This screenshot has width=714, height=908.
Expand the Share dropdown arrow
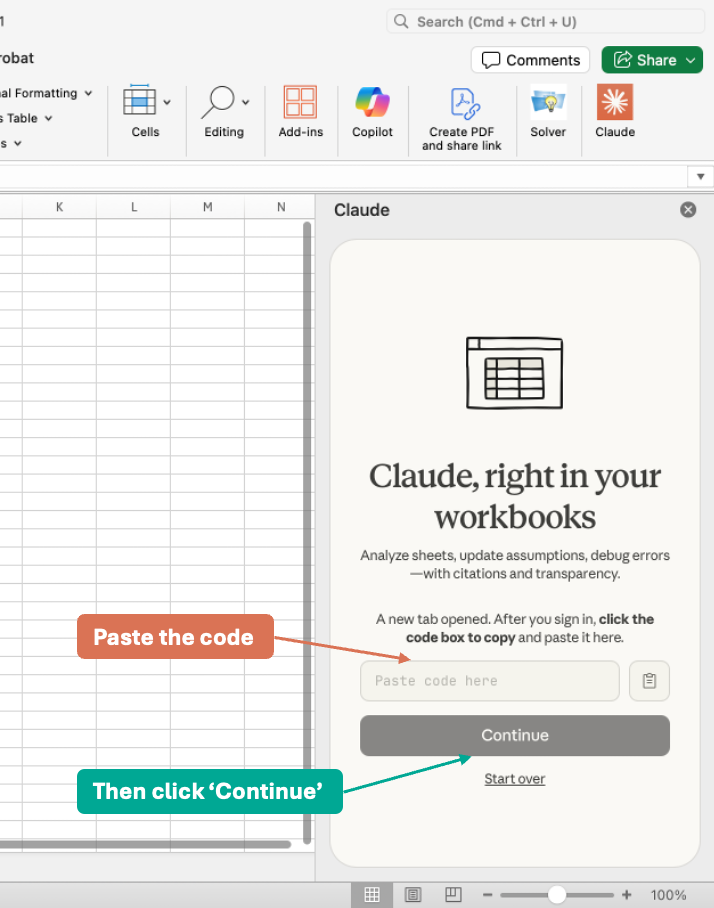pyautogui.click(x=691, y=60)
